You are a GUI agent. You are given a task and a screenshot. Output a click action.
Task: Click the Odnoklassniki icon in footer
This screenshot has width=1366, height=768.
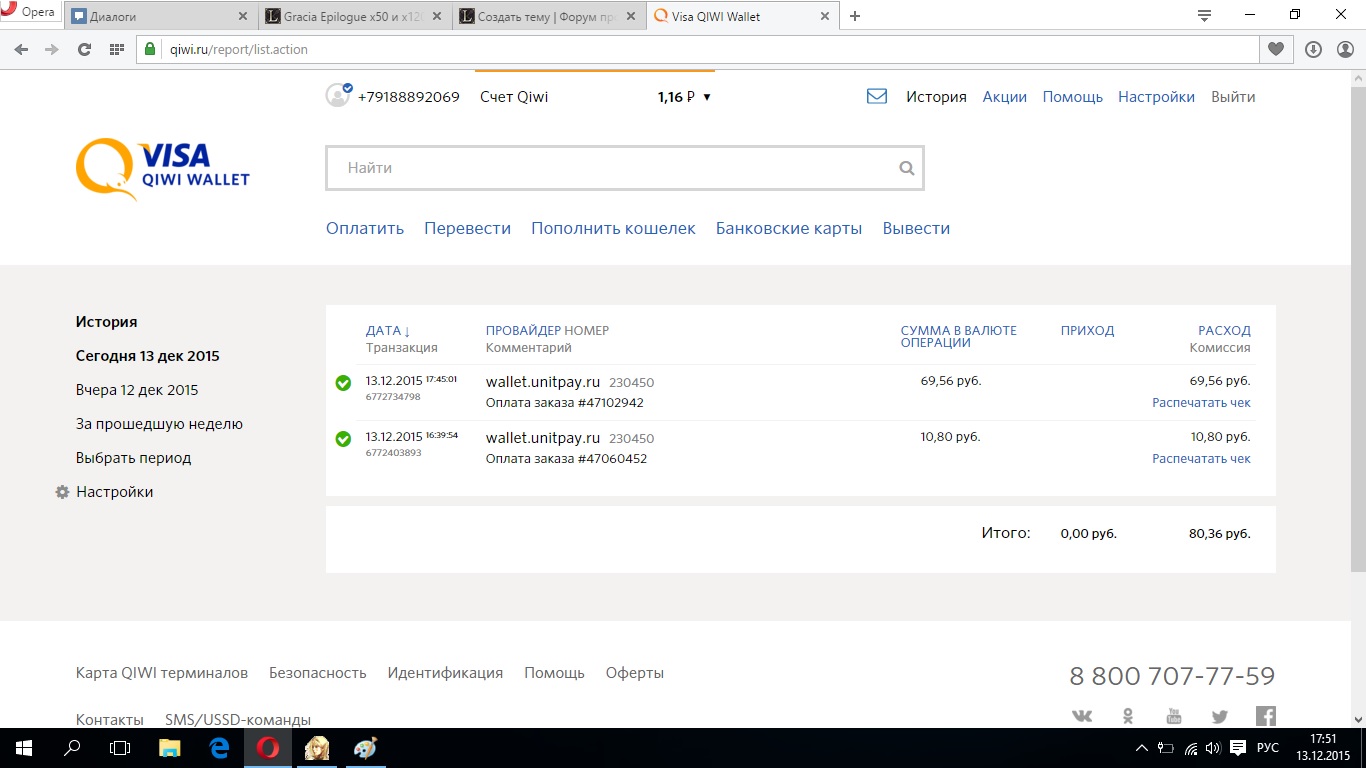pyautogui.click(x=1128, y=716)
